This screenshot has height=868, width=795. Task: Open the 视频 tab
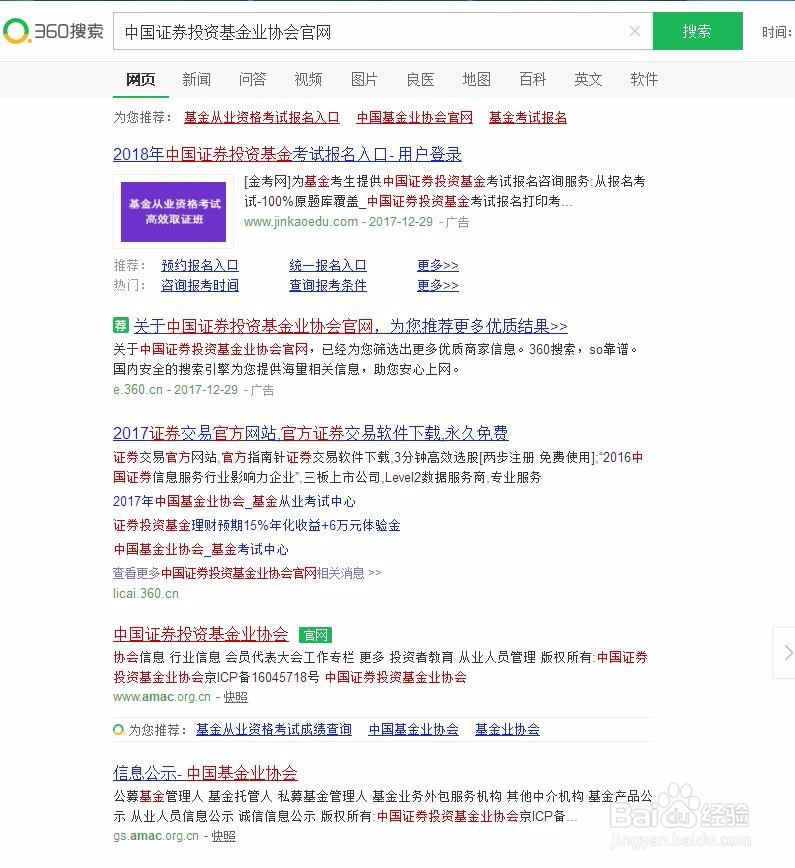click(x=308, y=79)
